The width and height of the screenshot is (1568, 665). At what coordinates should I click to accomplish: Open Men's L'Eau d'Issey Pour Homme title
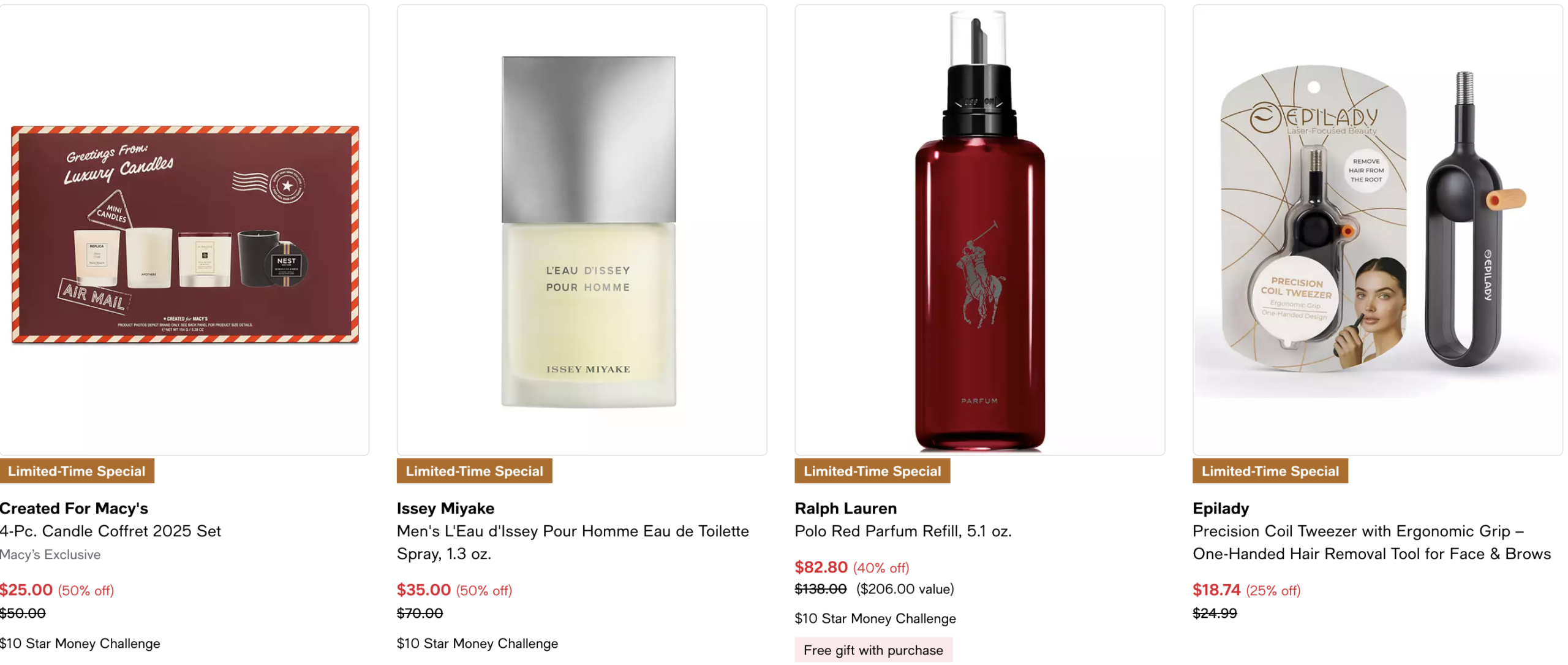573,542
